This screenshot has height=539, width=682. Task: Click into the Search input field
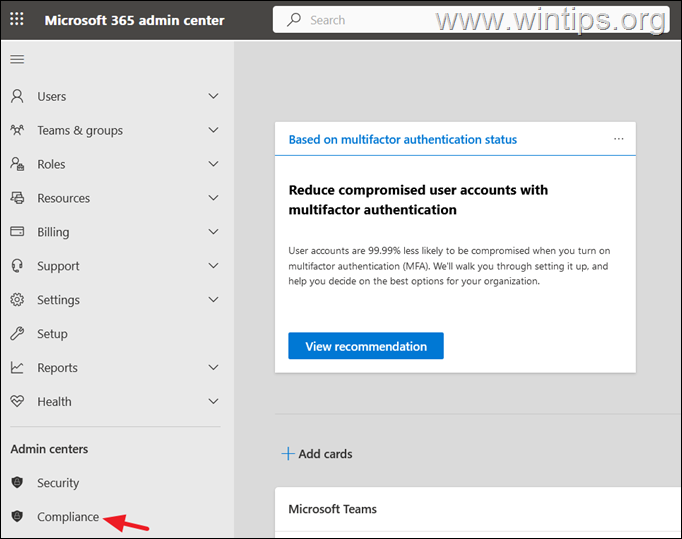coord(471,20)
